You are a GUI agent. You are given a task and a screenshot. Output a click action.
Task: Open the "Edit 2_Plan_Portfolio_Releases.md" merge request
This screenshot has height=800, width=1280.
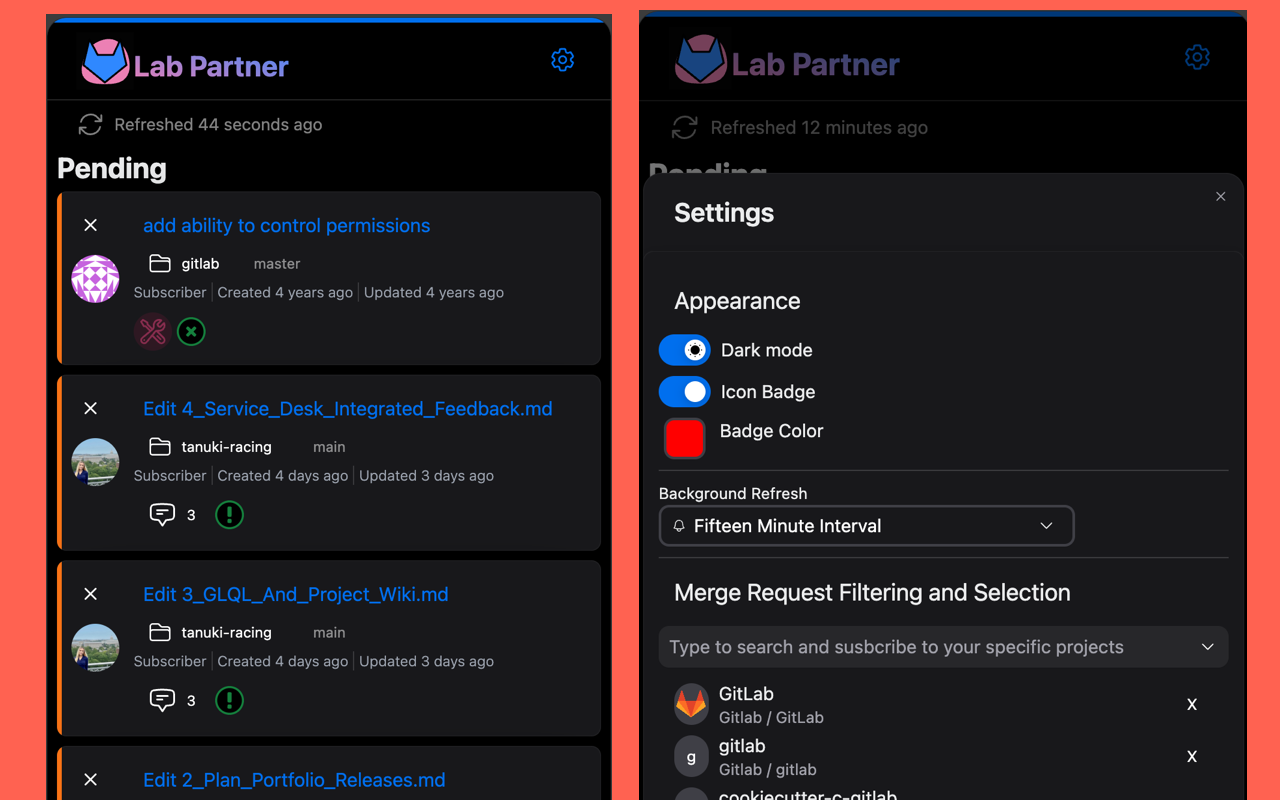pos(294,779)
